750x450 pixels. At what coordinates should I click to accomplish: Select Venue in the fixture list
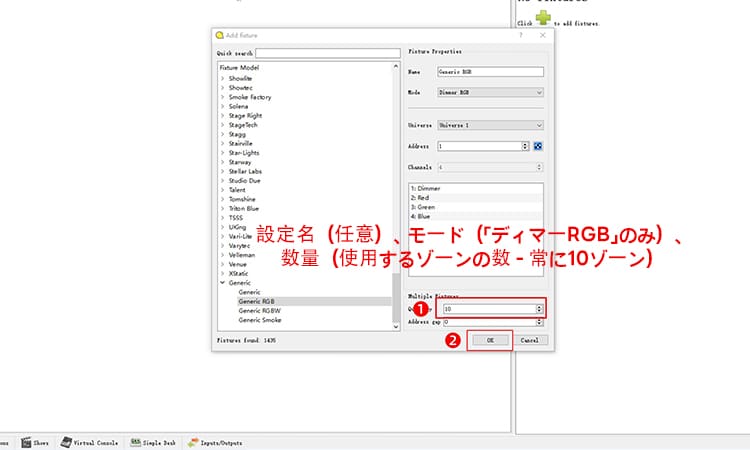coord(238,264)
